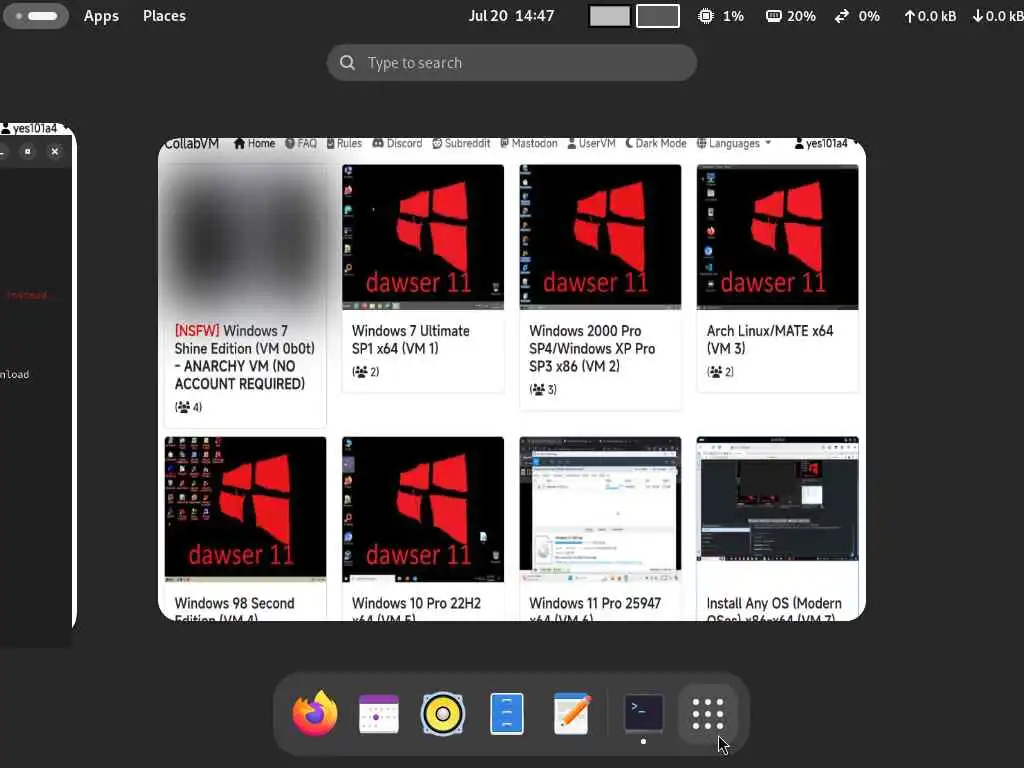This screenshot has width=1024, height=768.
Task: Show the applications grid
Action: [x=708, y=714]
